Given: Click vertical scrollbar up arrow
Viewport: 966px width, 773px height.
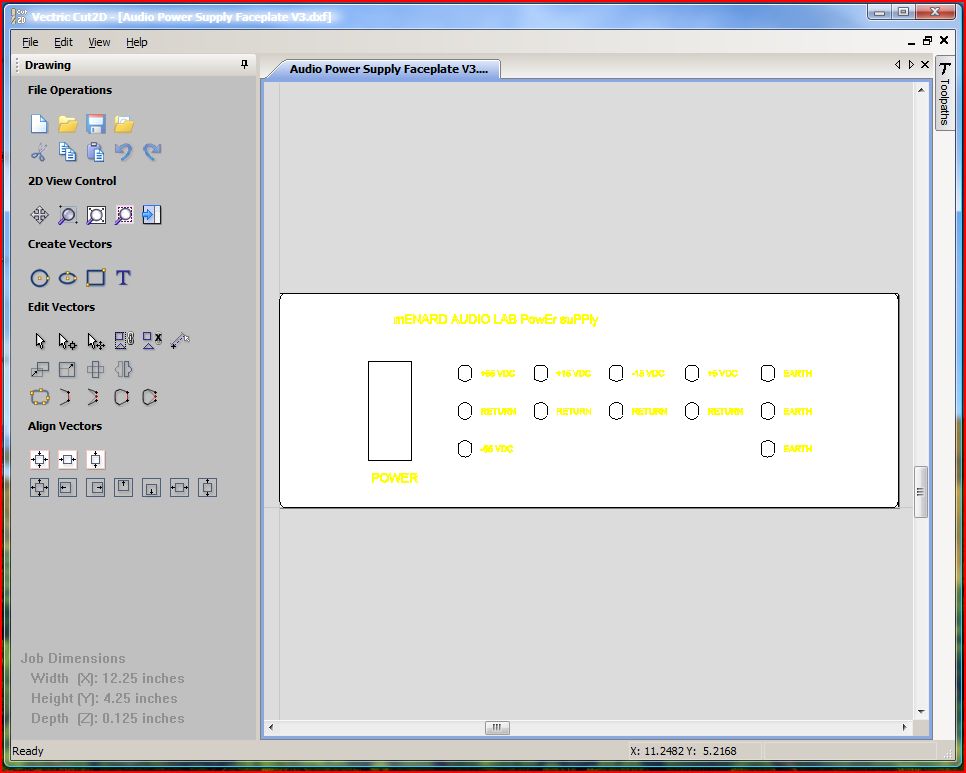Looking at the screenshot, I should pos(920,91).
